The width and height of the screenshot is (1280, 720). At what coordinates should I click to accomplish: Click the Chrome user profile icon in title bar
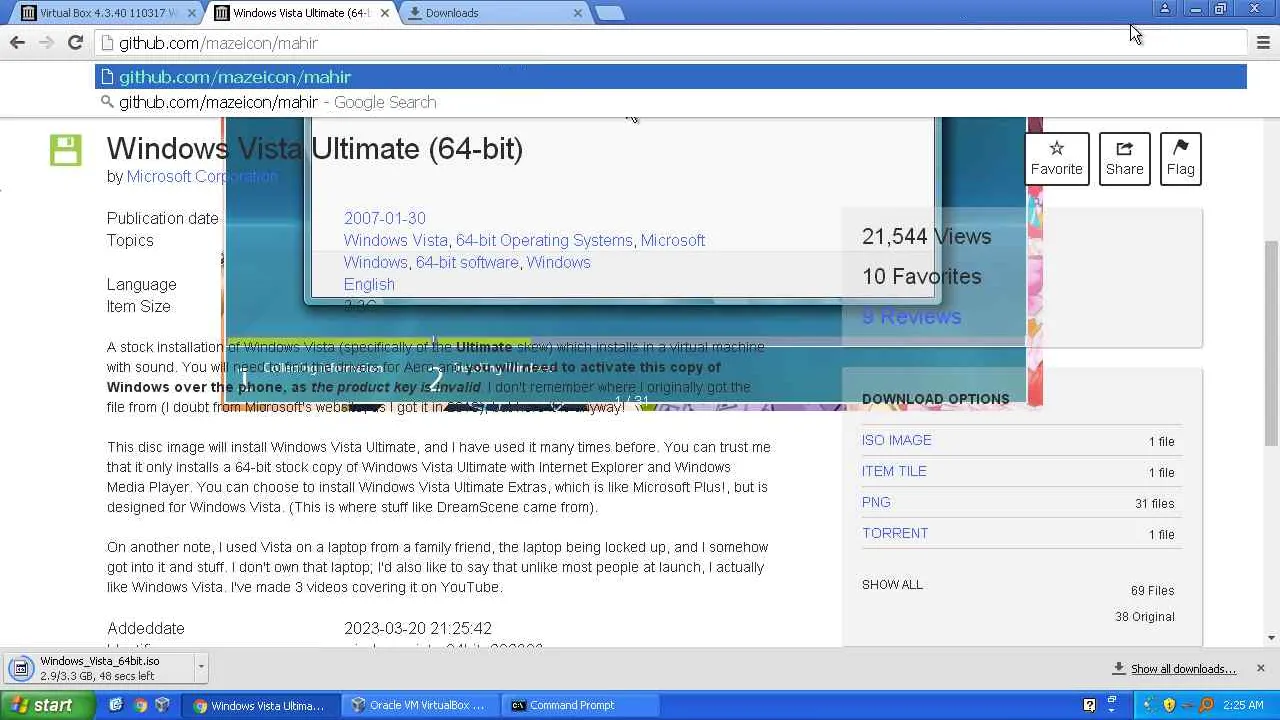point(1165,10)
